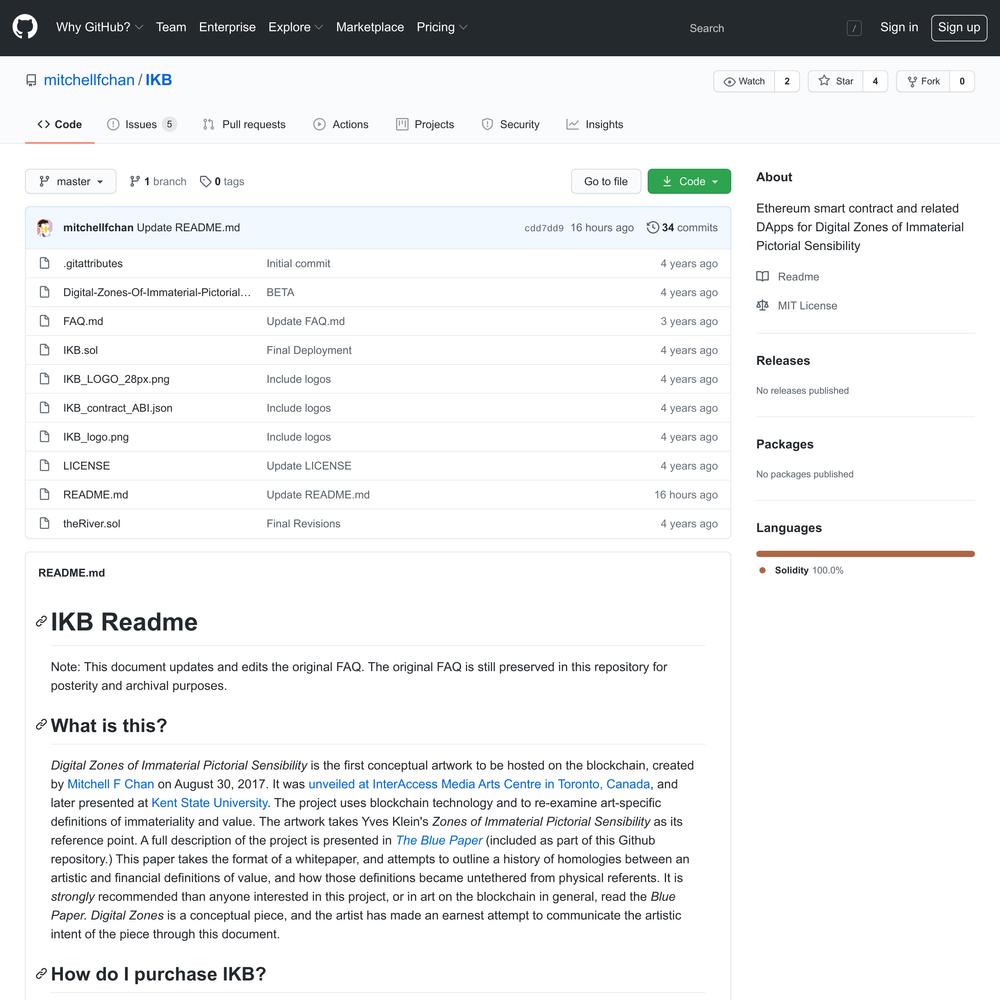1000x1000 pixels.
Task: Switch to the Projects tab
Action: point(425,124)
